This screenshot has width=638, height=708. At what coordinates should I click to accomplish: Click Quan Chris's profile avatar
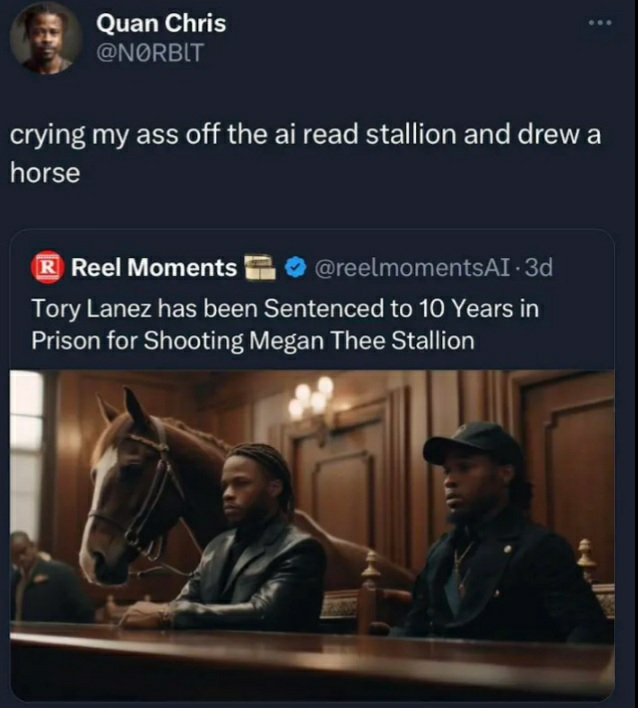pos(45,38)
